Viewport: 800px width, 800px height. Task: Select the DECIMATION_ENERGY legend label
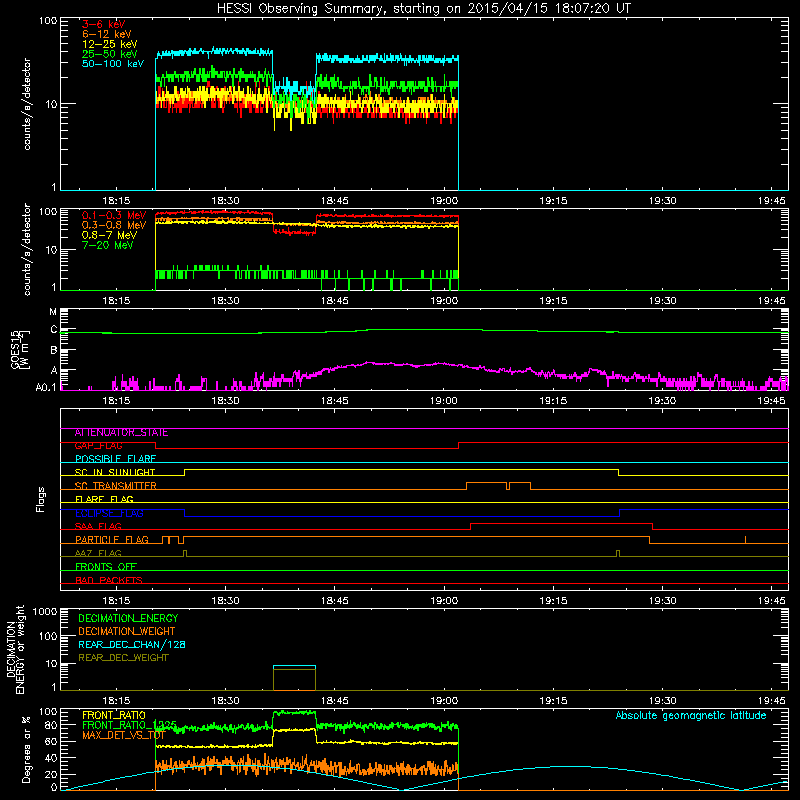click(x=128, y=618)
